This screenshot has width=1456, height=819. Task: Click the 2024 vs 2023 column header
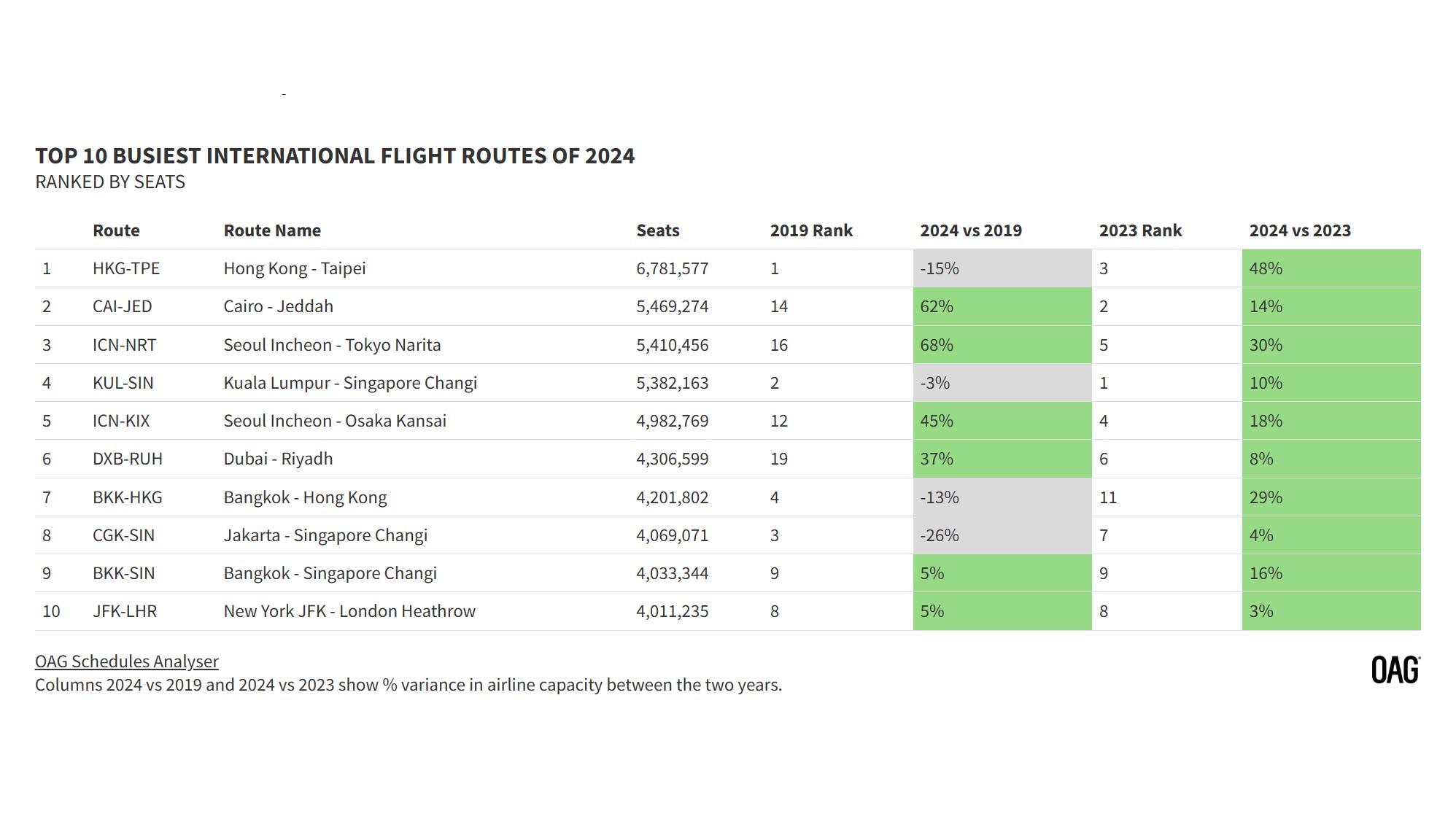[1298, 230]
